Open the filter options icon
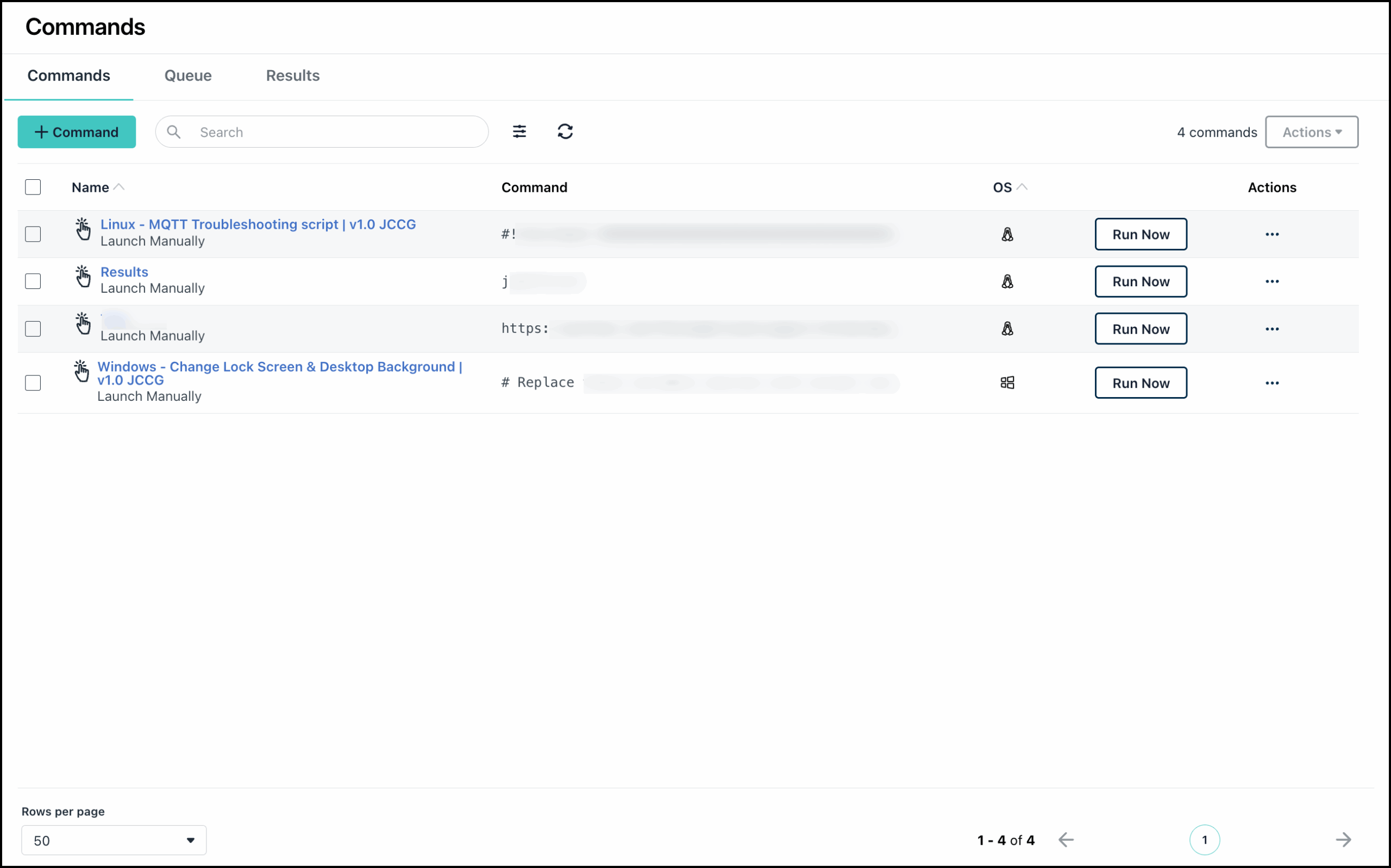Viewport: 1391px width, 868px height. click(519, 131)
